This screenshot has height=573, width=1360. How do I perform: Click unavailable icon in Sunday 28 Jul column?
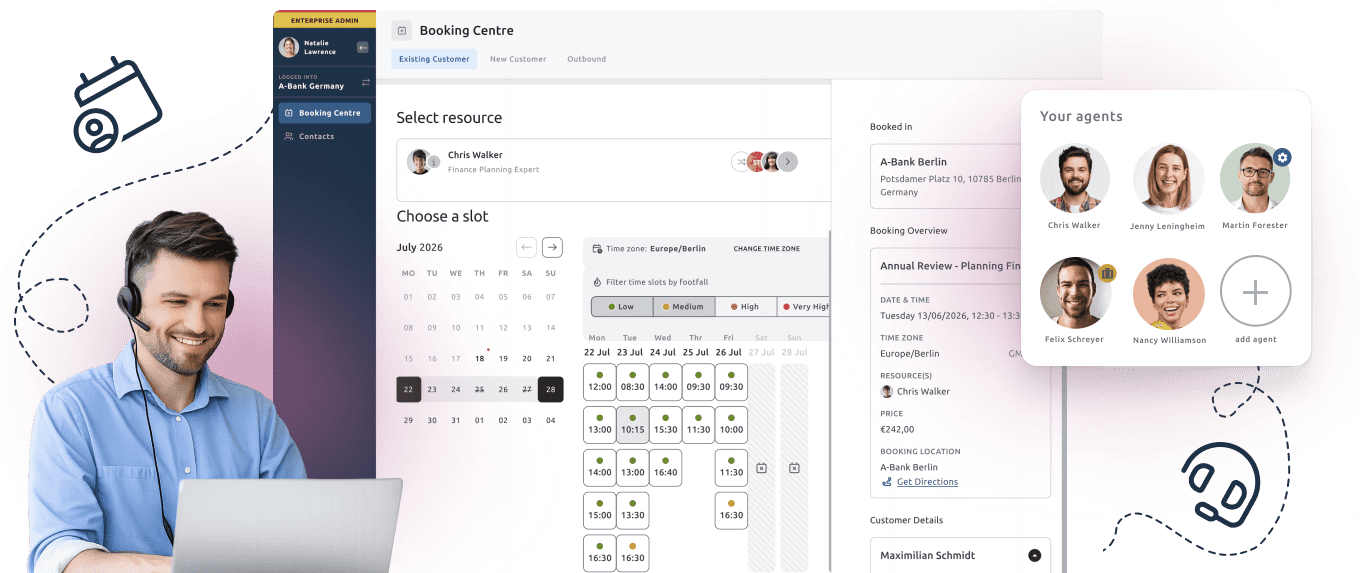[x=794, y=468]
